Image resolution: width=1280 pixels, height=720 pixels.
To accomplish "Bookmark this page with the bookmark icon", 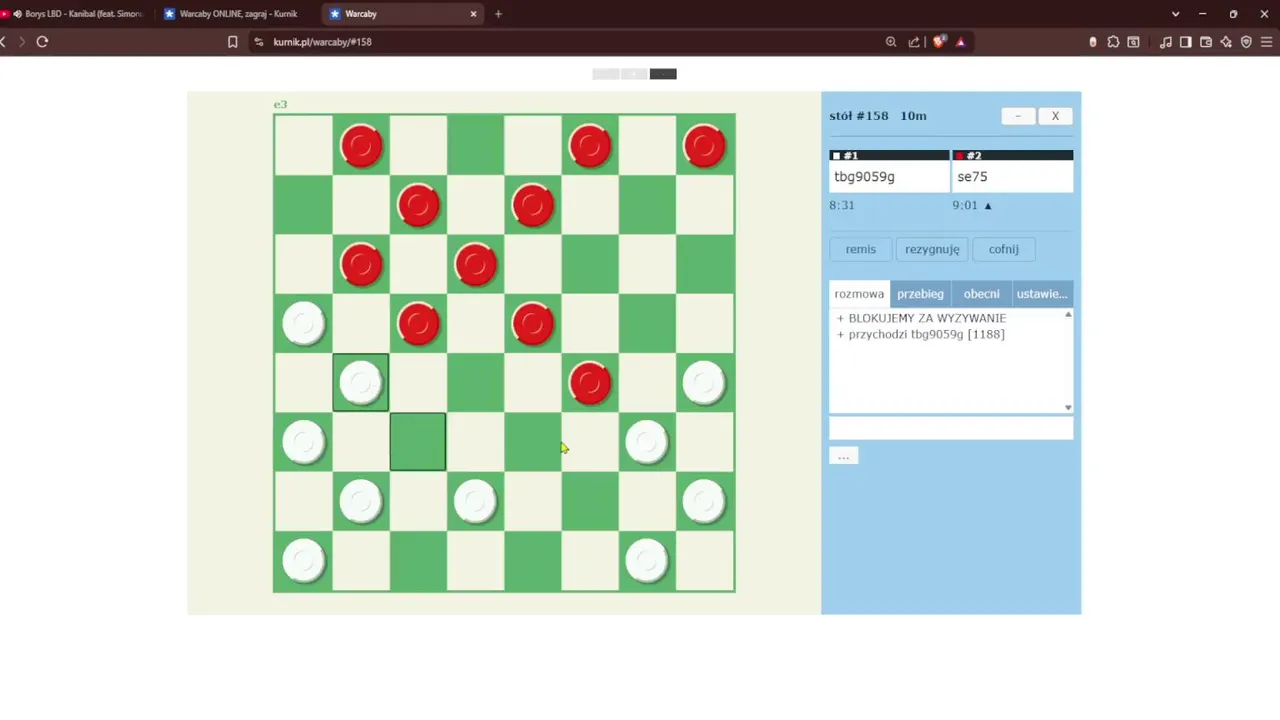I will 233,42.
